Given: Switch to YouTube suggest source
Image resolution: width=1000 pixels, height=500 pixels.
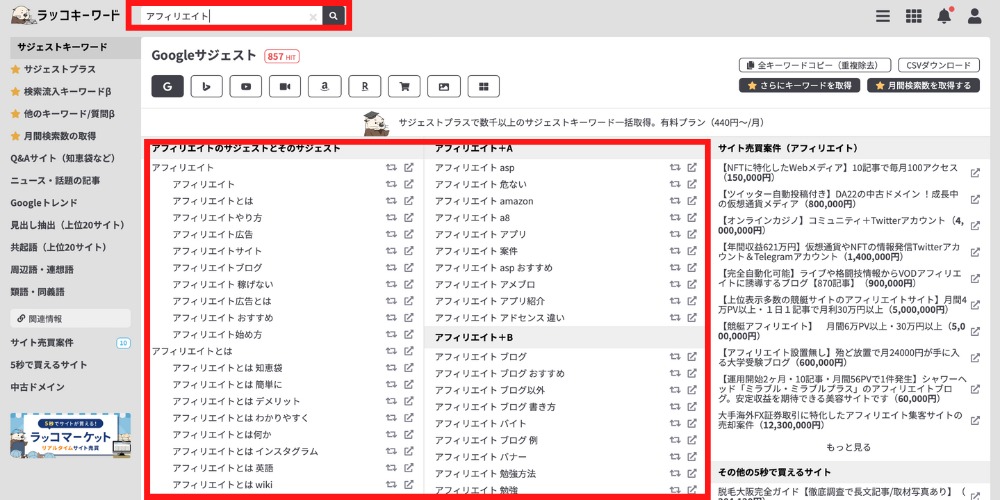Looking at the screenshot, I should pos(245,87).
